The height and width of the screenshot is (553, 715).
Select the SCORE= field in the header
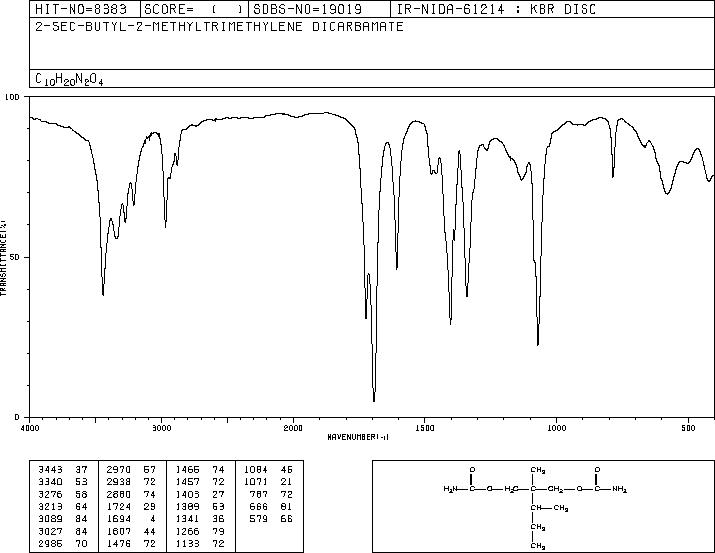(194, 9)
